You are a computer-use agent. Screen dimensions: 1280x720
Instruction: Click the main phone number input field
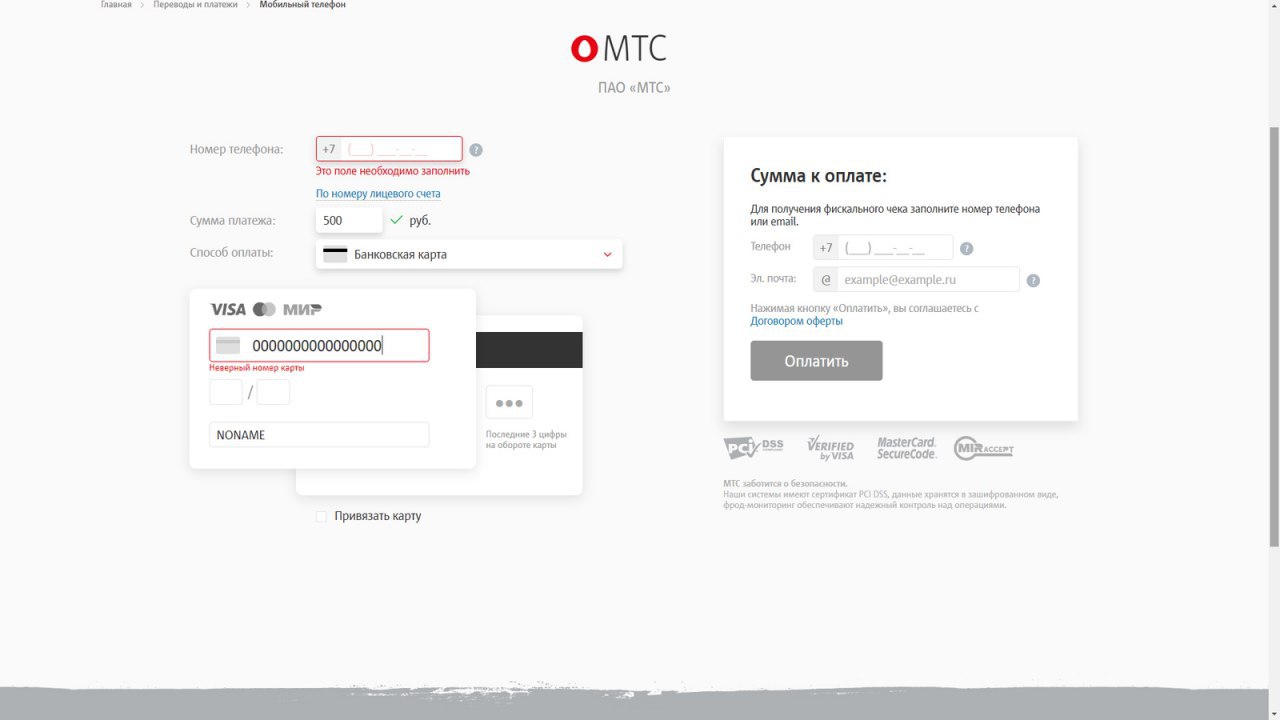coord(389,149)
